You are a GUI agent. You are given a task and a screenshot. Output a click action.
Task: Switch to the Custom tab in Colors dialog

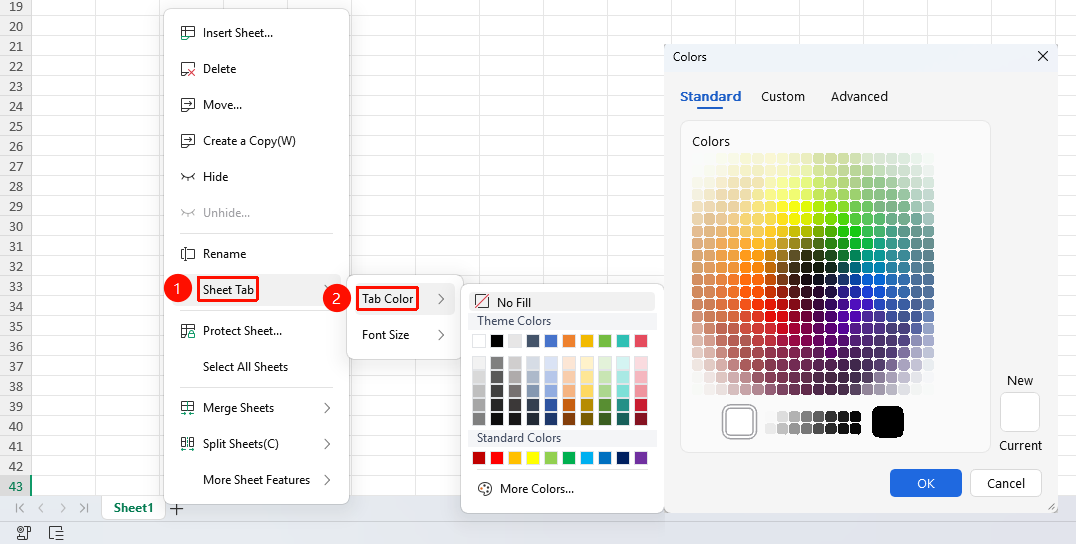(x=783, y=97)
